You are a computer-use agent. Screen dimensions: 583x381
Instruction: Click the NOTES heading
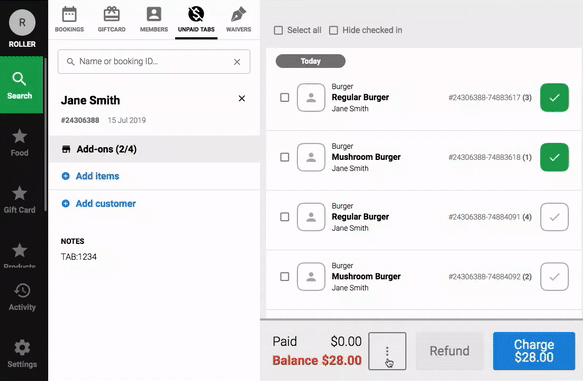(73, 241)
